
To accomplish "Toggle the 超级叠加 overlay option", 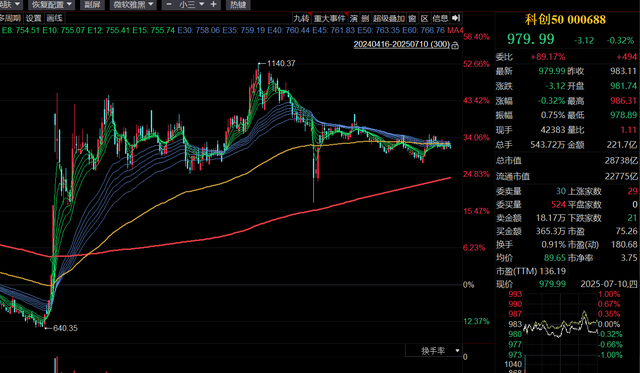I will [x=388, y=18].
